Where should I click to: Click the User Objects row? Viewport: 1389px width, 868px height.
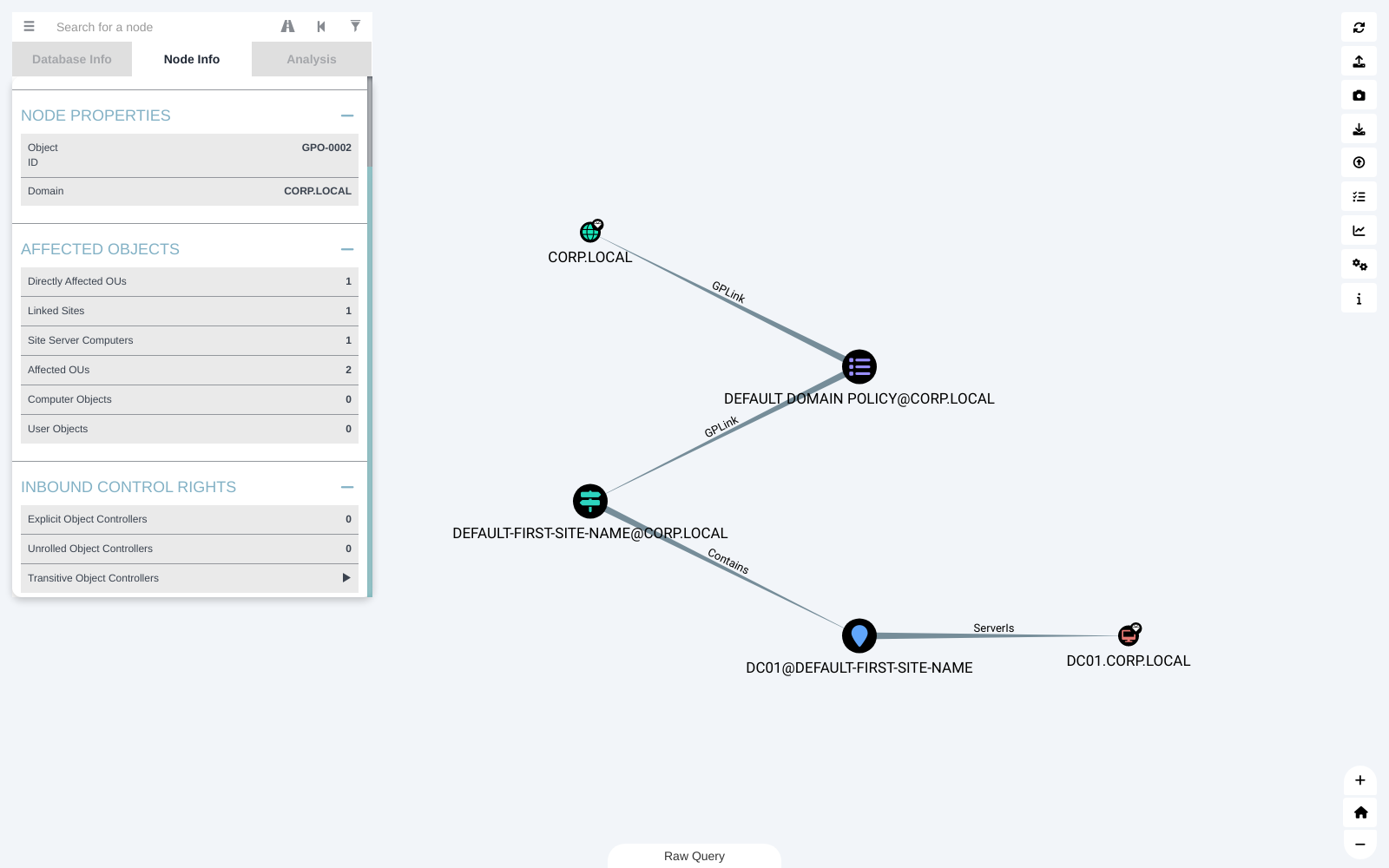coord(189,429)
